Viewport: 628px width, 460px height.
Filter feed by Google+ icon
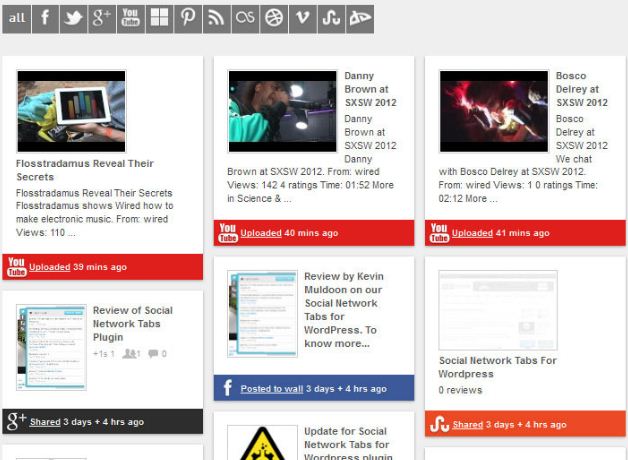(102, 19)
